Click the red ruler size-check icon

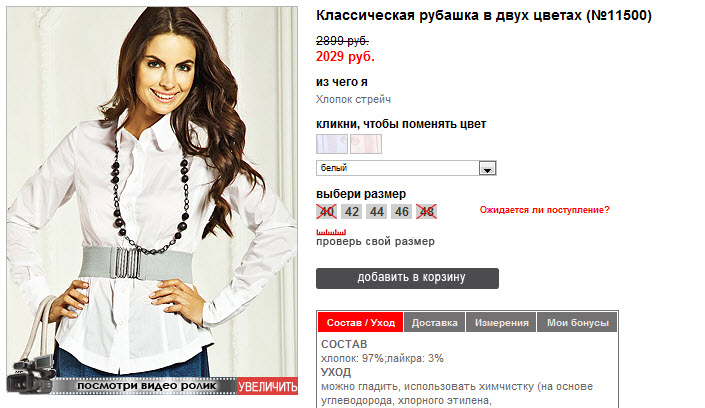pos(331,232)
